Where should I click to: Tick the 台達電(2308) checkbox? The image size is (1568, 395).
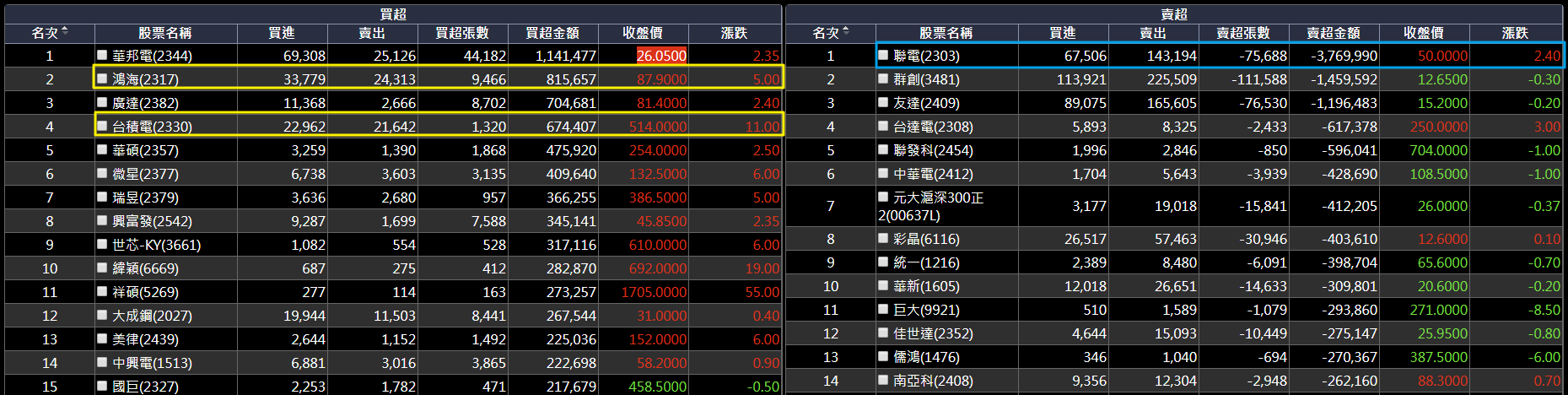point(883,125)
